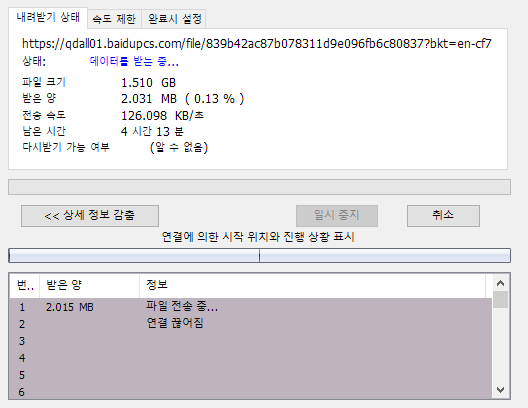Select connection row 1 with 2.015 MB

[x=251, y=307]
